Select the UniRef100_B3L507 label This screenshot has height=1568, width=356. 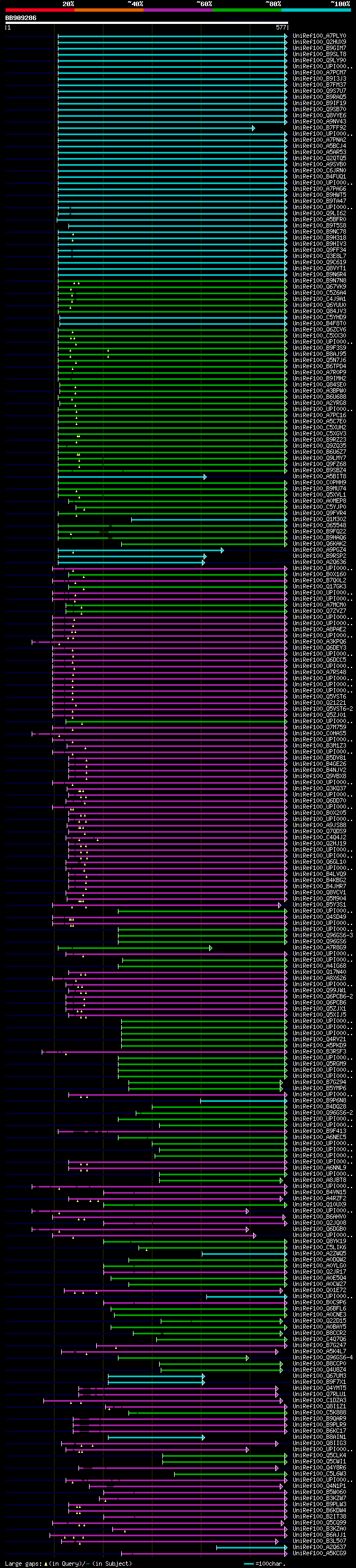point(319,1541)
